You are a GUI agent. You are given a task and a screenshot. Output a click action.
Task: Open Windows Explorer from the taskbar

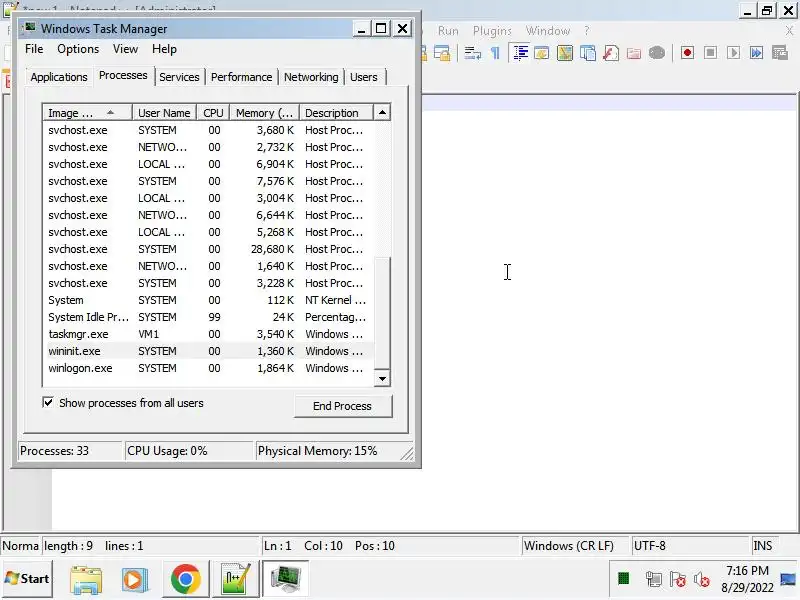pyautogui.click(x=86, y=579)
